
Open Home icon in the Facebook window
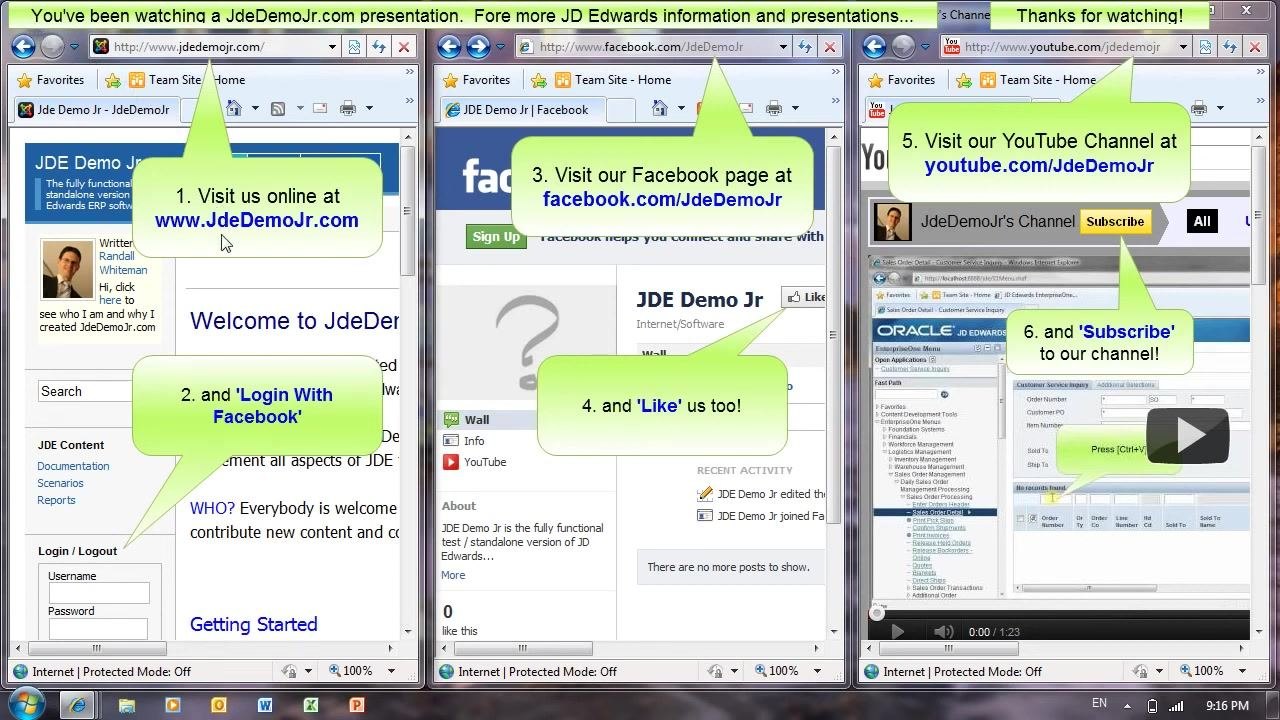(659, 108)
